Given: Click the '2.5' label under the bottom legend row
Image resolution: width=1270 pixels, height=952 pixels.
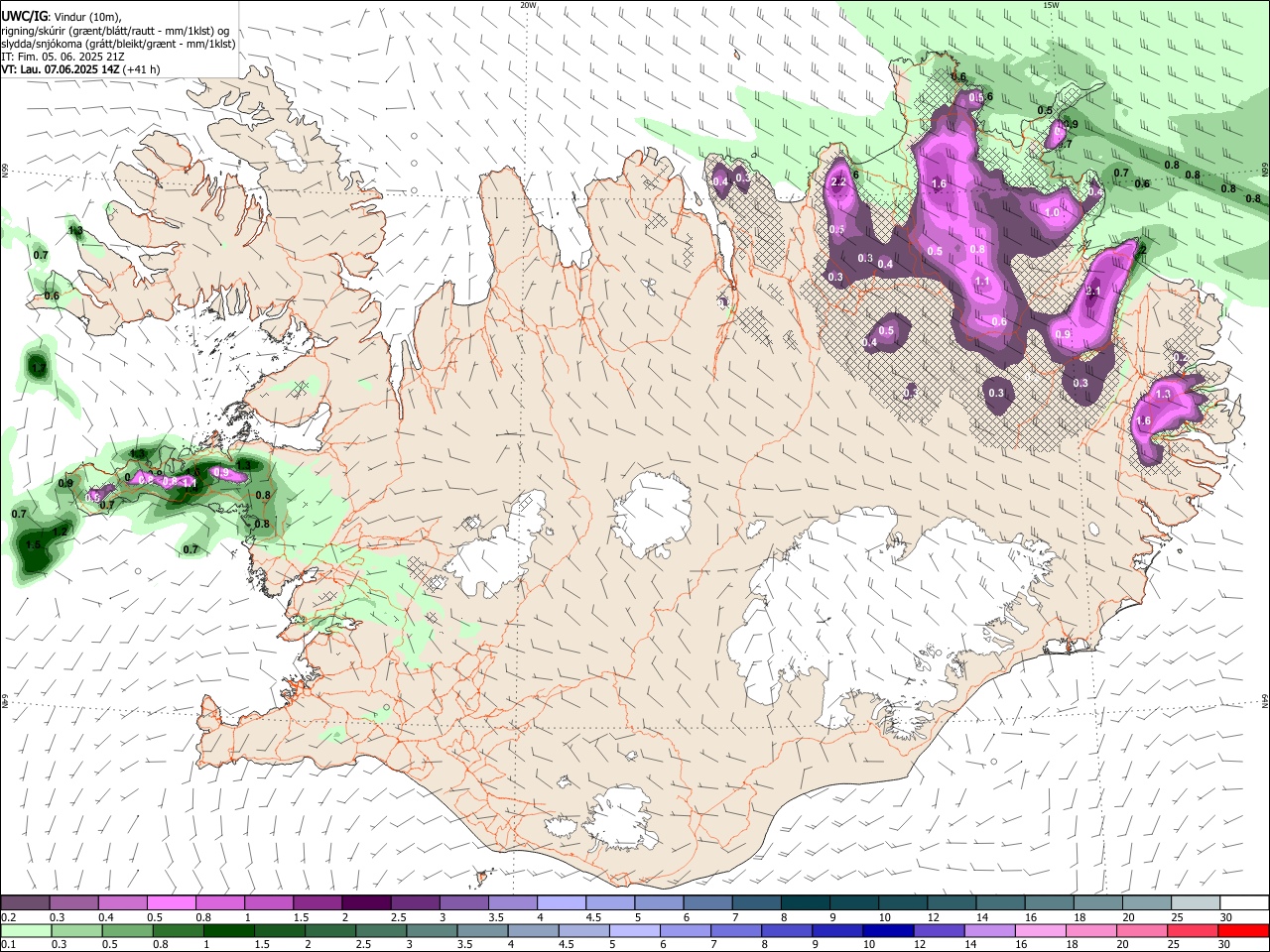Looking at the screenshot, I should tap(364, 944).
